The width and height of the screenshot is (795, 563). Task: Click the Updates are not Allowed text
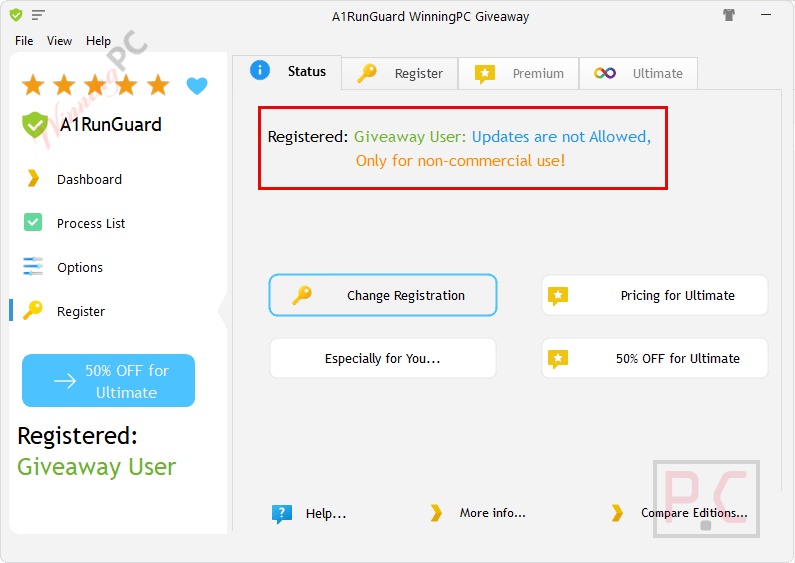(561, 137)
